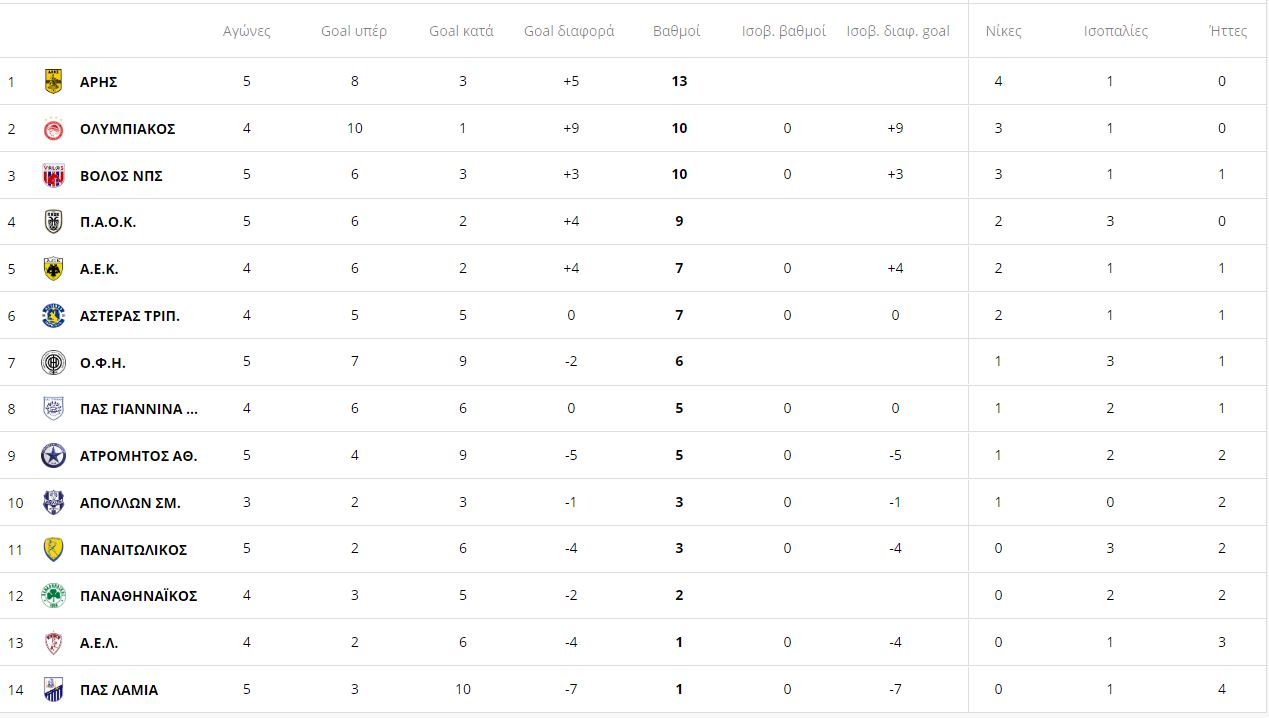Click the ΠΑΣ ΛΑΜΙΑ team badge
The height and width of the screenshot is (718, 1269).
(x=54, y=689)
